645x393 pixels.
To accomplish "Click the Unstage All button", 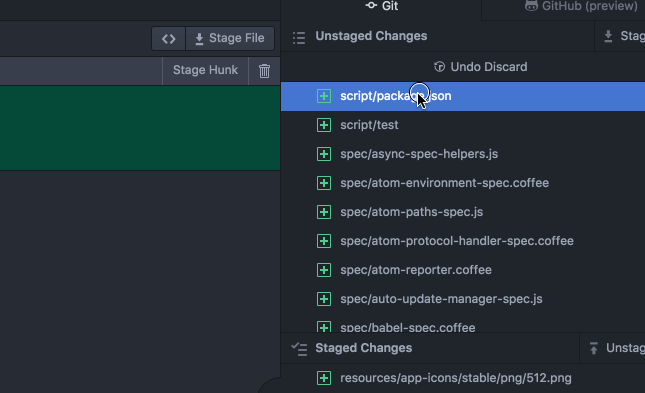I will pos(613,348).
